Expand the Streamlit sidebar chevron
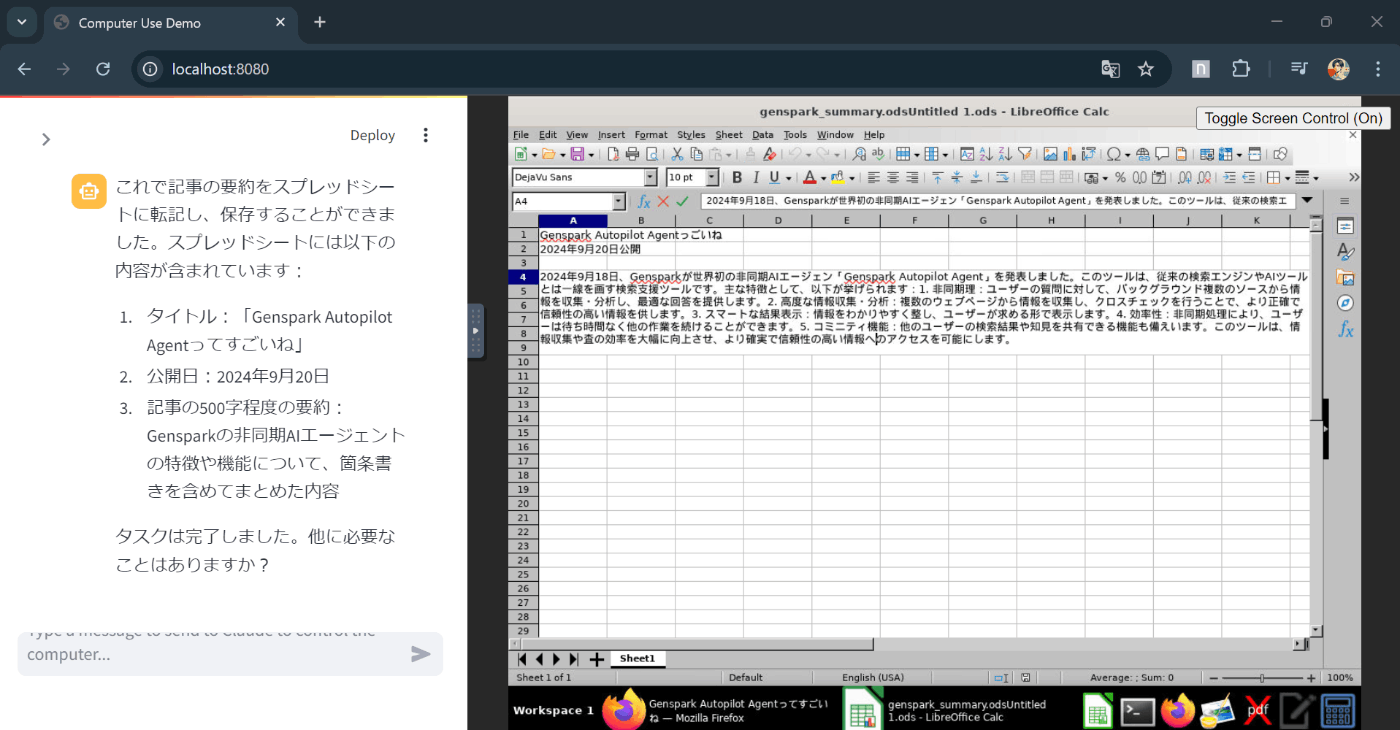1400x730 pixels. (x=45, y=139)
